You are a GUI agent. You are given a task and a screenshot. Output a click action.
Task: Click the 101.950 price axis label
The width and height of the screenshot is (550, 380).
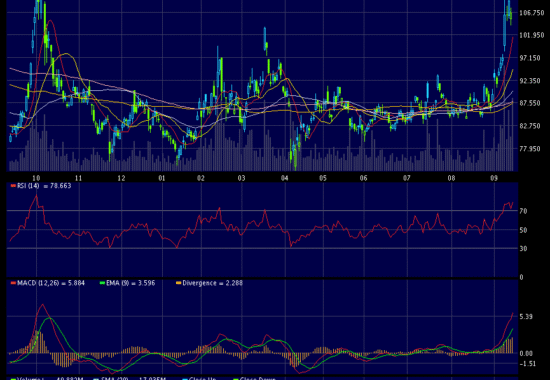click(x=532, y=35)
